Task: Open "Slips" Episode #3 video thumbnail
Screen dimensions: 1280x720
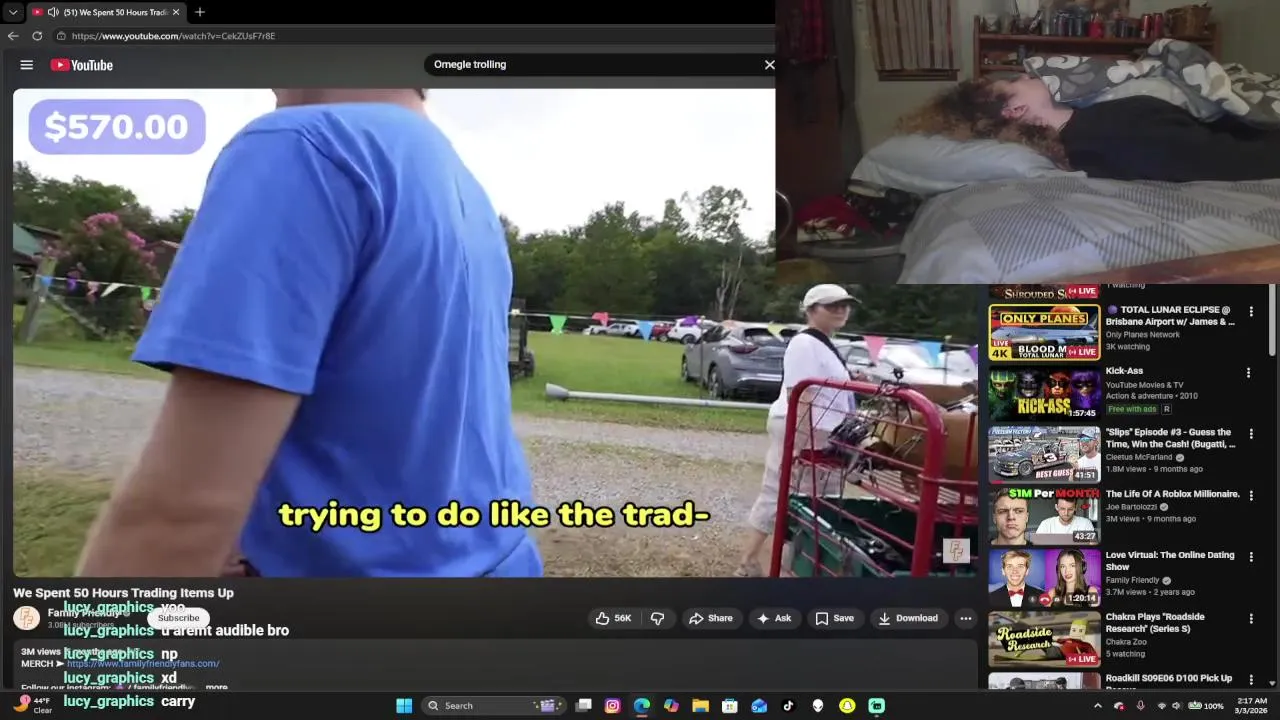Action: (x=1044, y=455)
